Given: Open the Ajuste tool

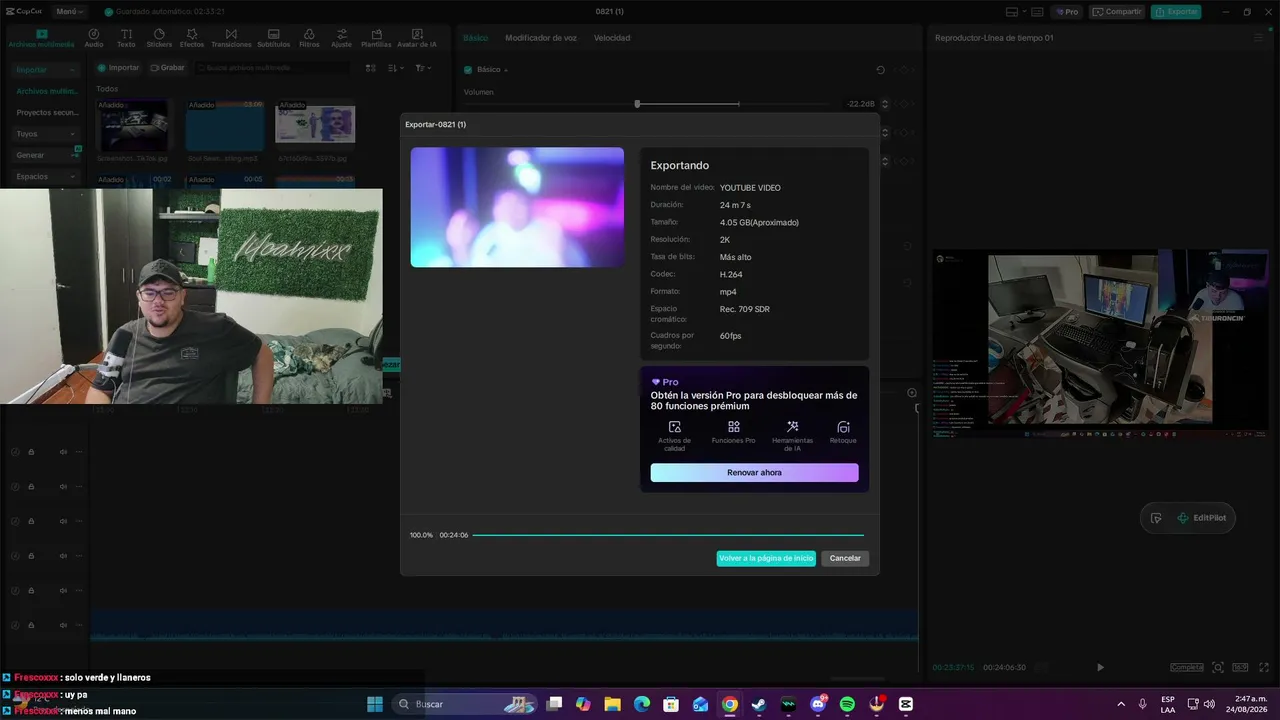Looking at the screenshot, I should tap(341, 38).
